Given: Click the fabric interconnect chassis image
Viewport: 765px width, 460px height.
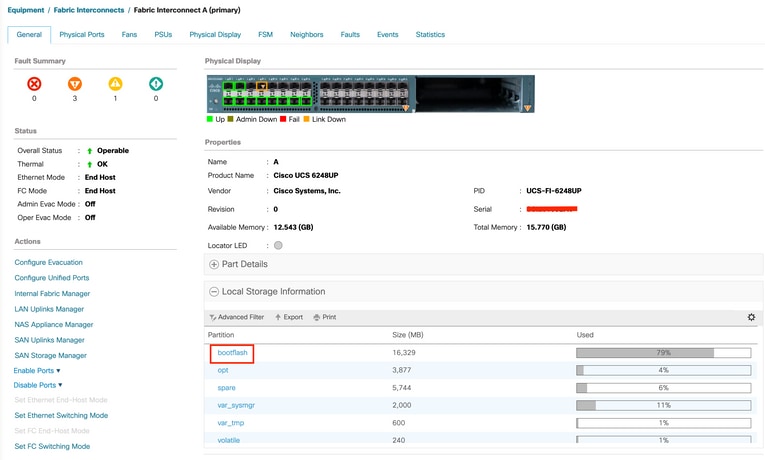Looking at the screenshot, I should [x=370, y=94].
